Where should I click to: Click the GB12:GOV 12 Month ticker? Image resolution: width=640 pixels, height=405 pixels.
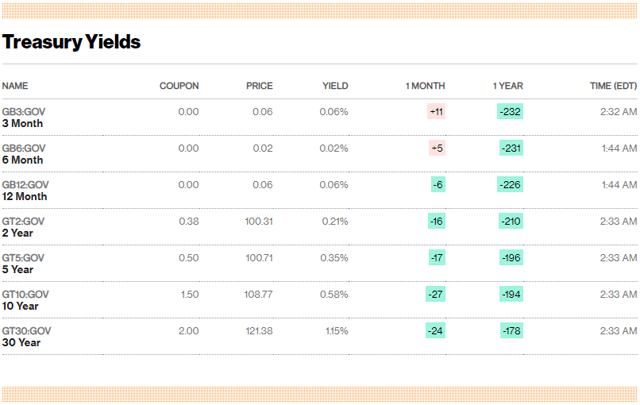[26, 190]
